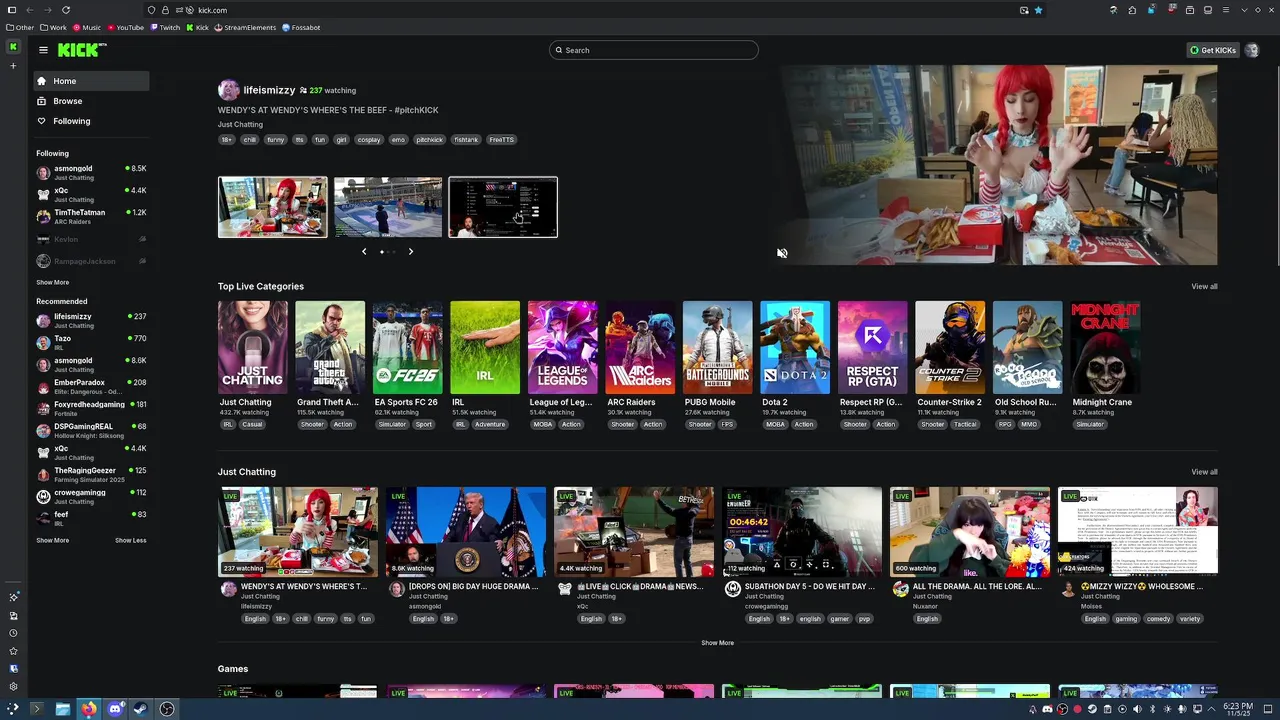Viewport: 1280px width, 720px height.
Task: Toggle the browser sidebar panel icon
Action: point(12,10)
